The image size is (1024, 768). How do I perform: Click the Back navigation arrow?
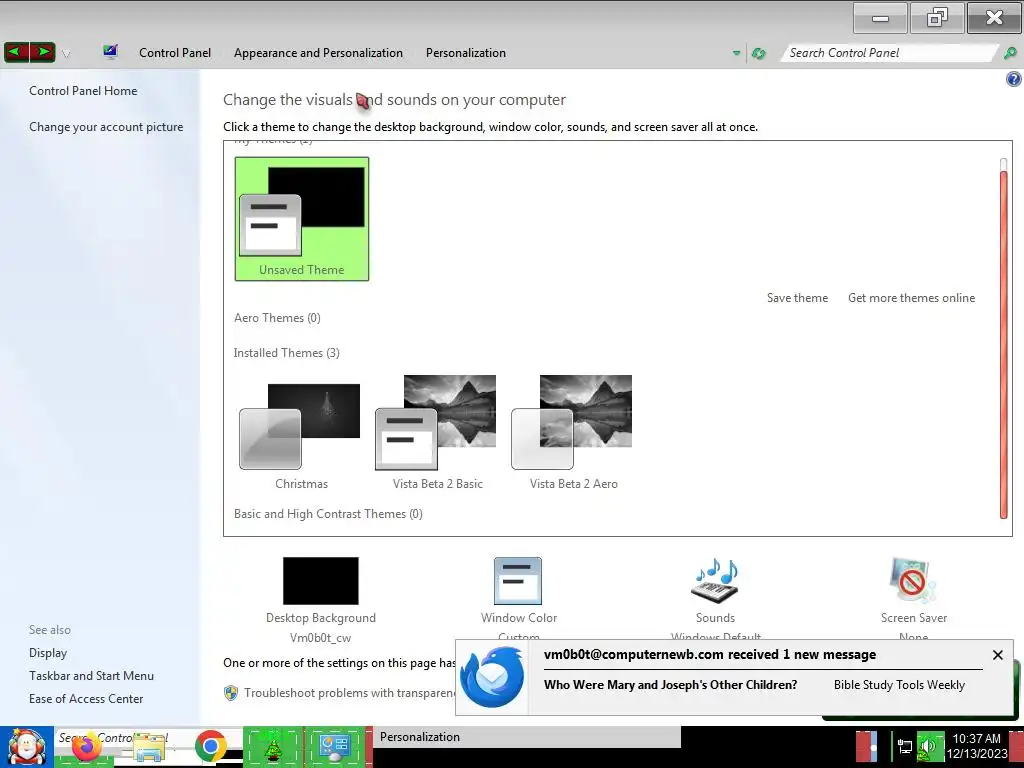pyautogui.click(x=16, y=52)
